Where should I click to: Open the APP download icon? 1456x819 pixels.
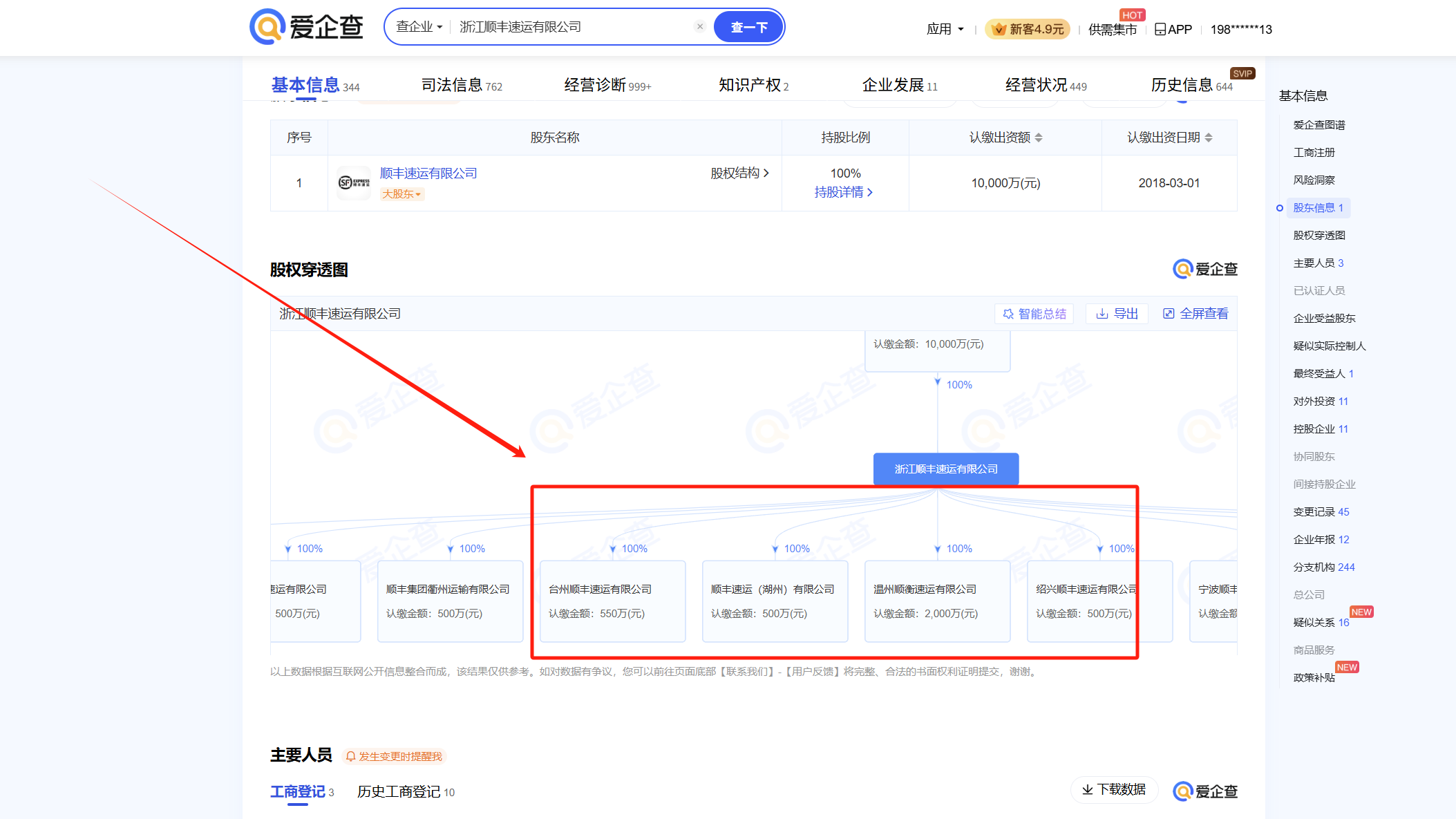[1173, 29]
